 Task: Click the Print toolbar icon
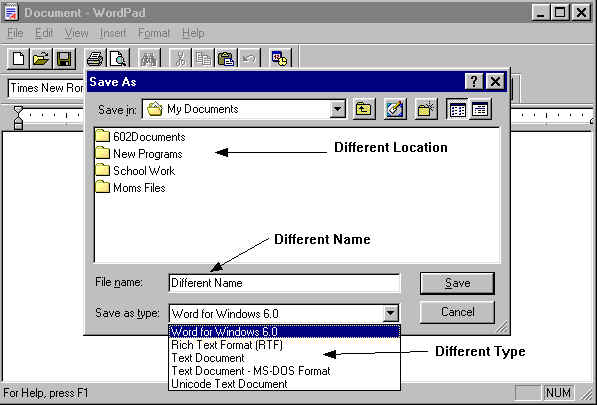pos(95,59)
